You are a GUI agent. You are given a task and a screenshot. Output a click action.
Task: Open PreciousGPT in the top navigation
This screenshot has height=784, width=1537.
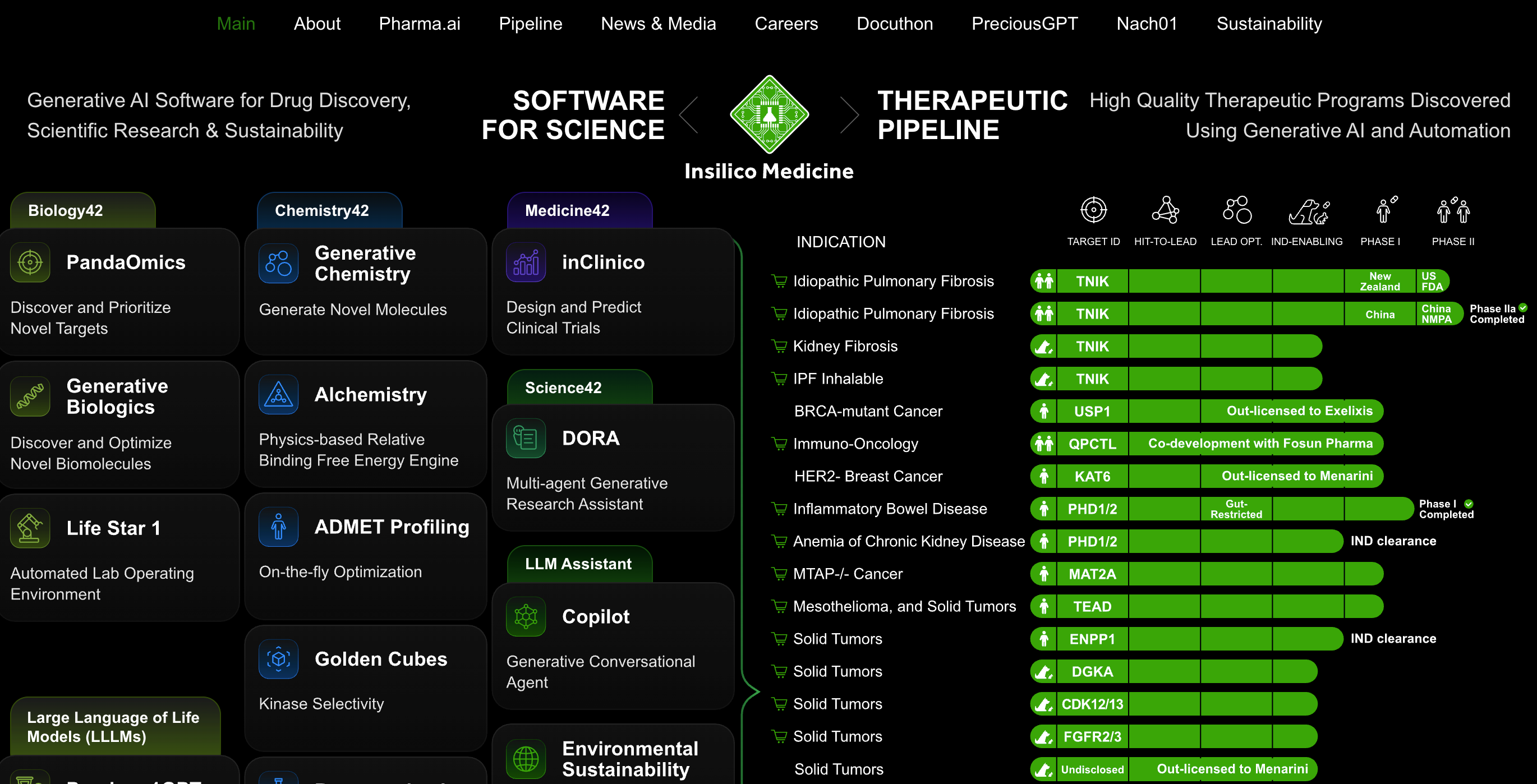[1024, 24]
